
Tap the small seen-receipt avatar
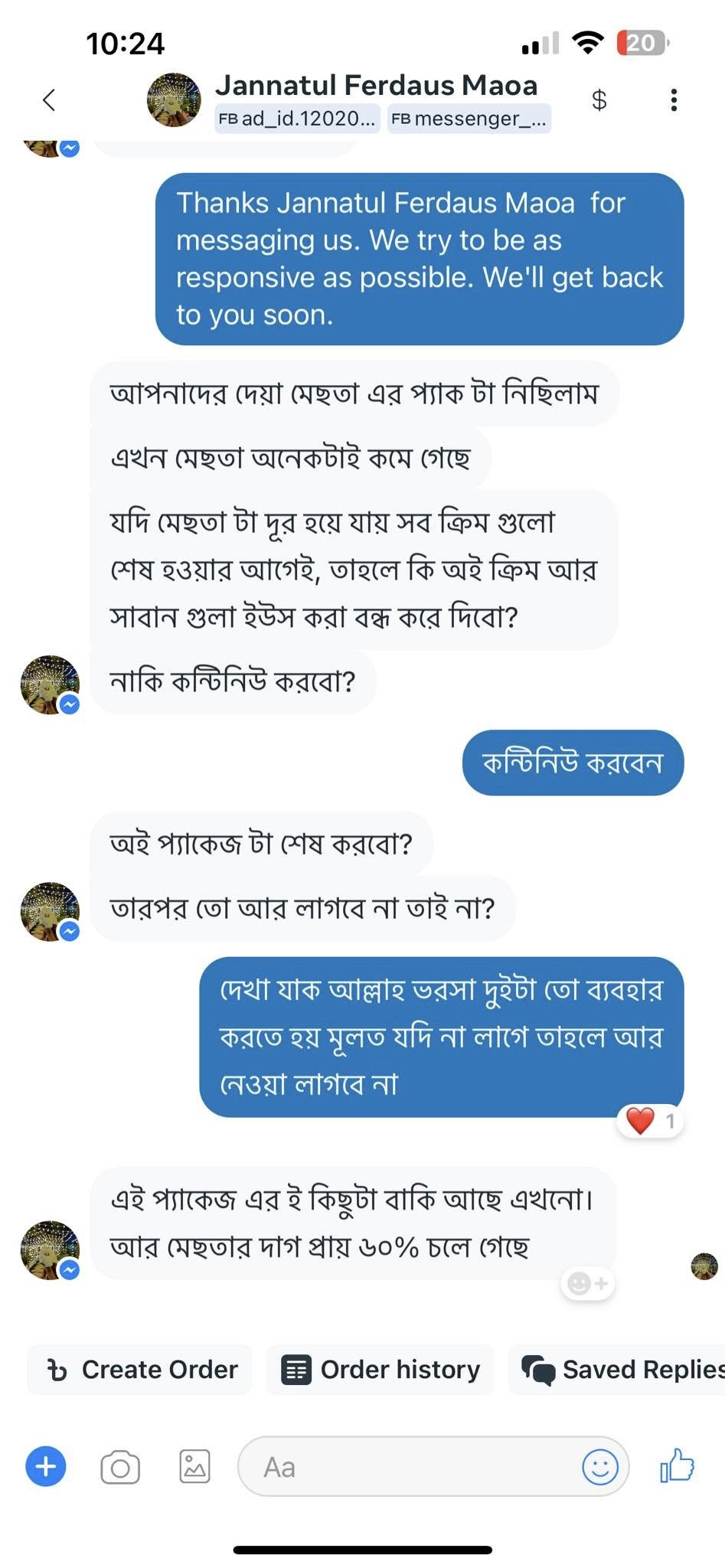pyautogui.click(x=704, y=1266)
